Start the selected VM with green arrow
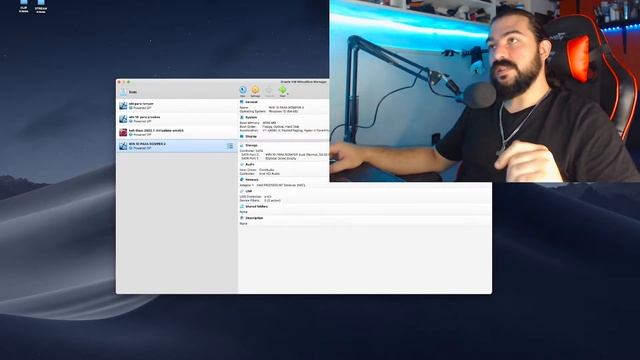Screen dimensions: 640x360 [x=282, y=91]
